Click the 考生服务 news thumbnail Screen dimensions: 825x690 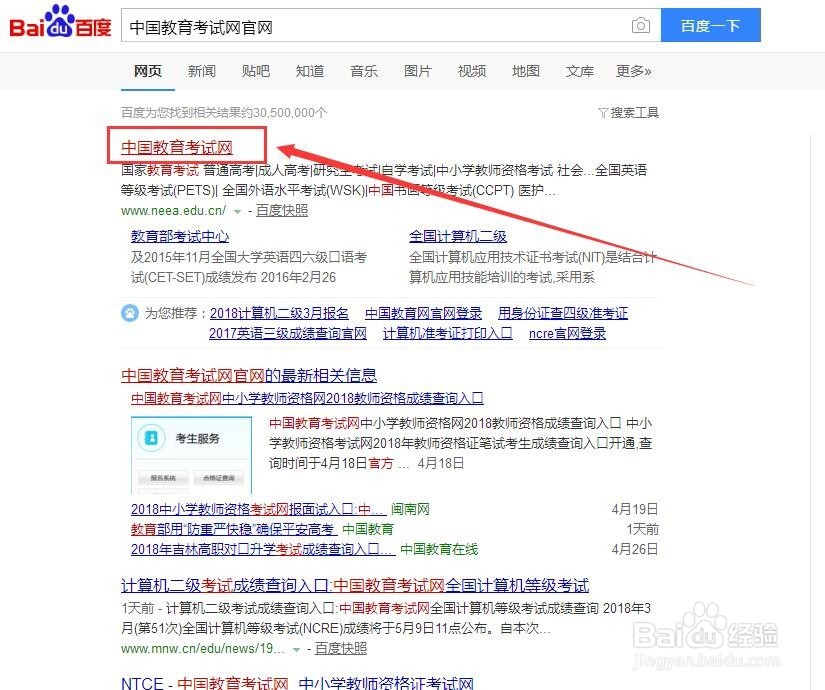(x=192, y=455)
